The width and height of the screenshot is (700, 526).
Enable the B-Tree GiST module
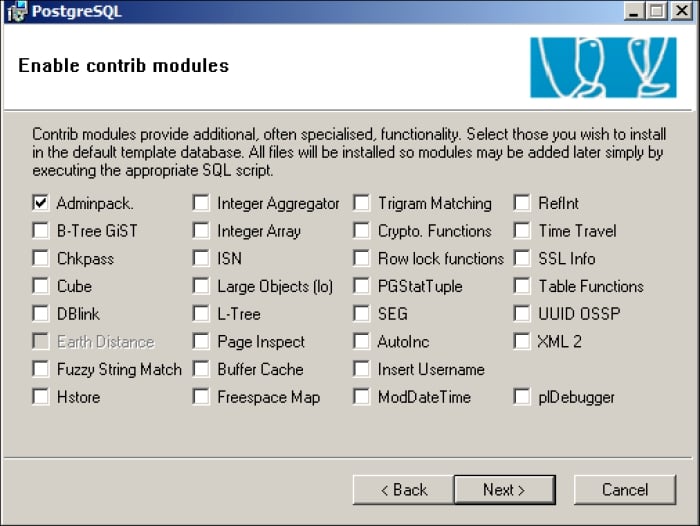tap(41, 231)
